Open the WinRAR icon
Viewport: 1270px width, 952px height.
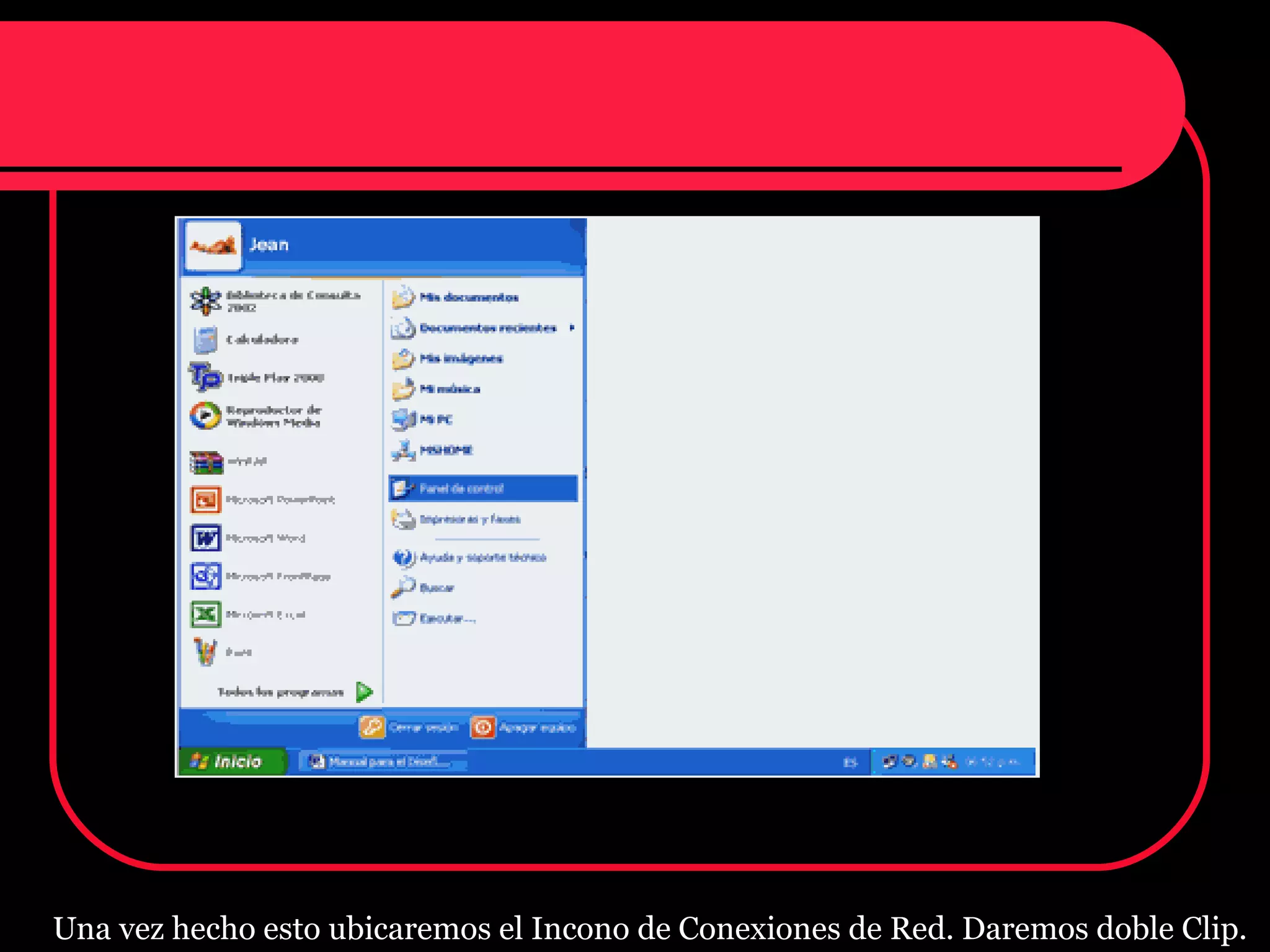point(206,462)
